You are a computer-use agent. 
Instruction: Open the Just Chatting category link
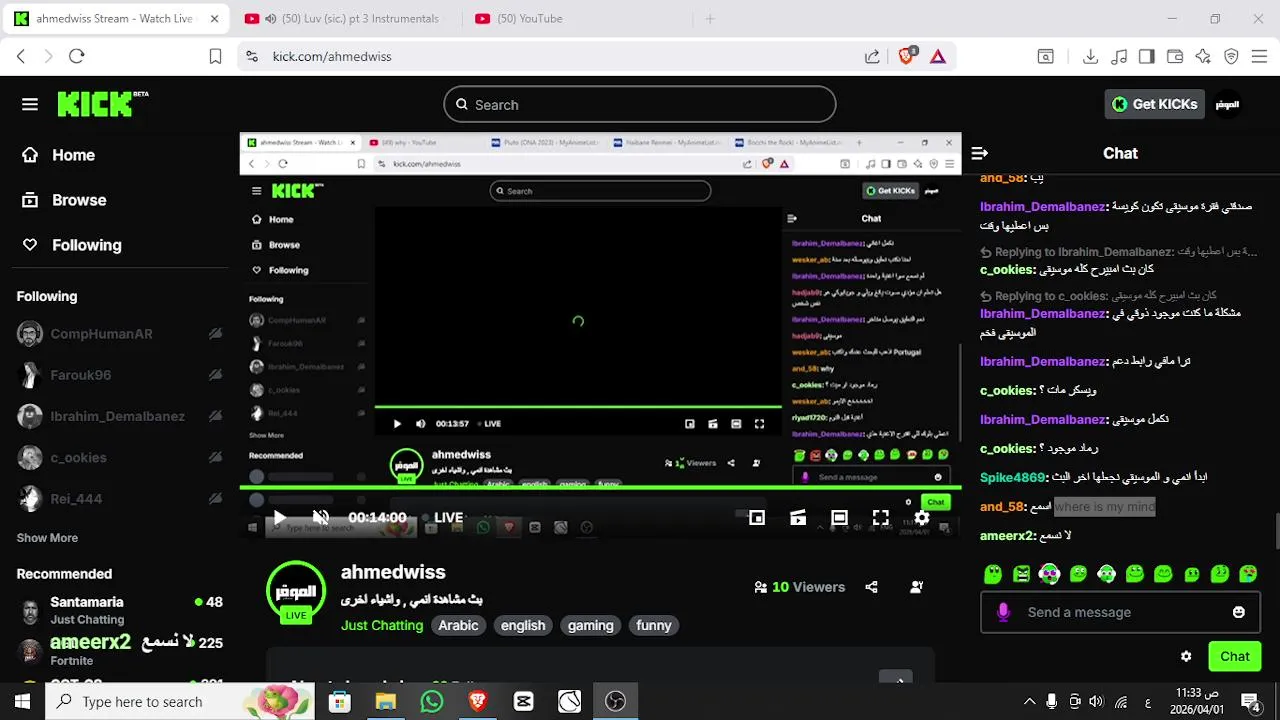(382, 625)
